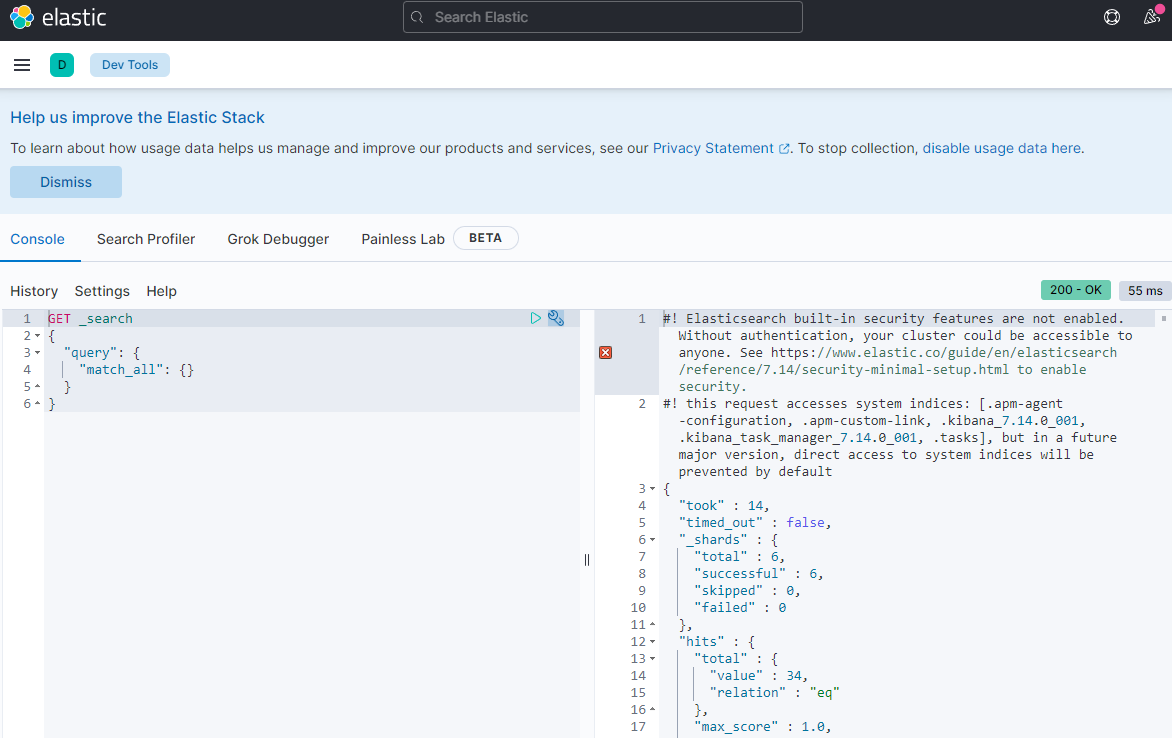Open the lifebuoy help menu icon
The image size is (1172, 738).
(x=1112, y=17)
